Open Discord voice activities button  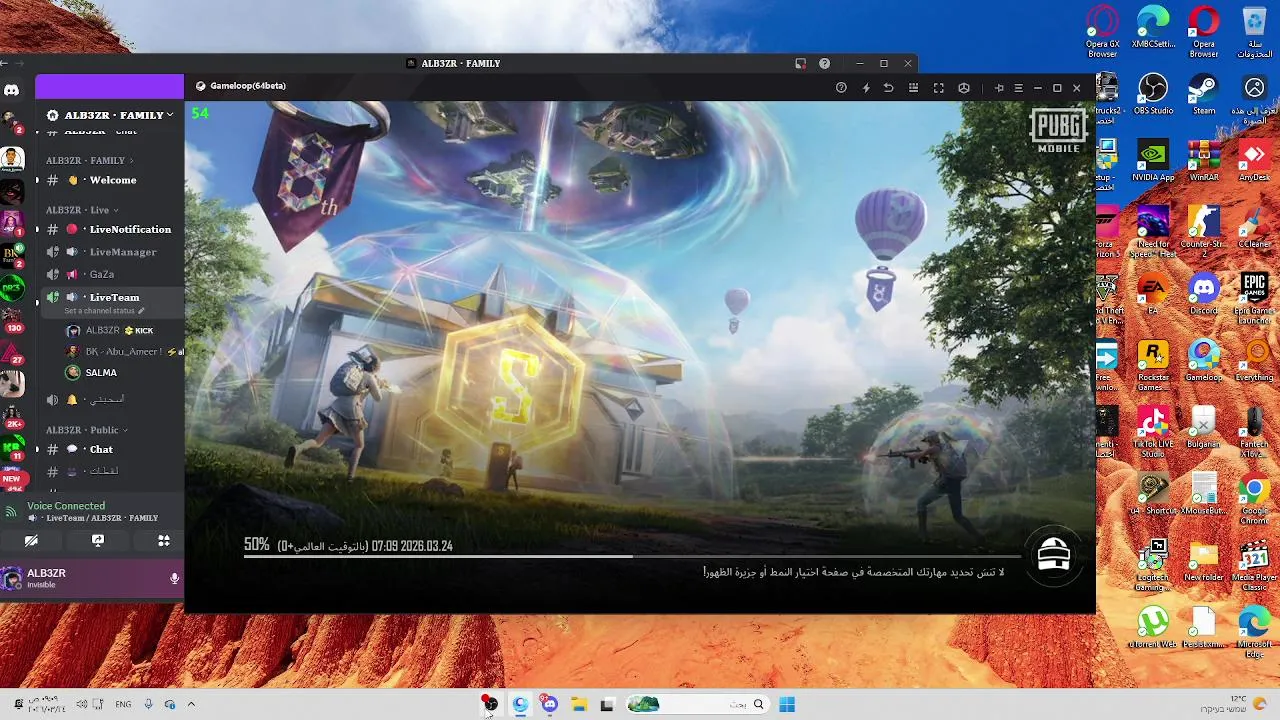[x=164, y=540]
